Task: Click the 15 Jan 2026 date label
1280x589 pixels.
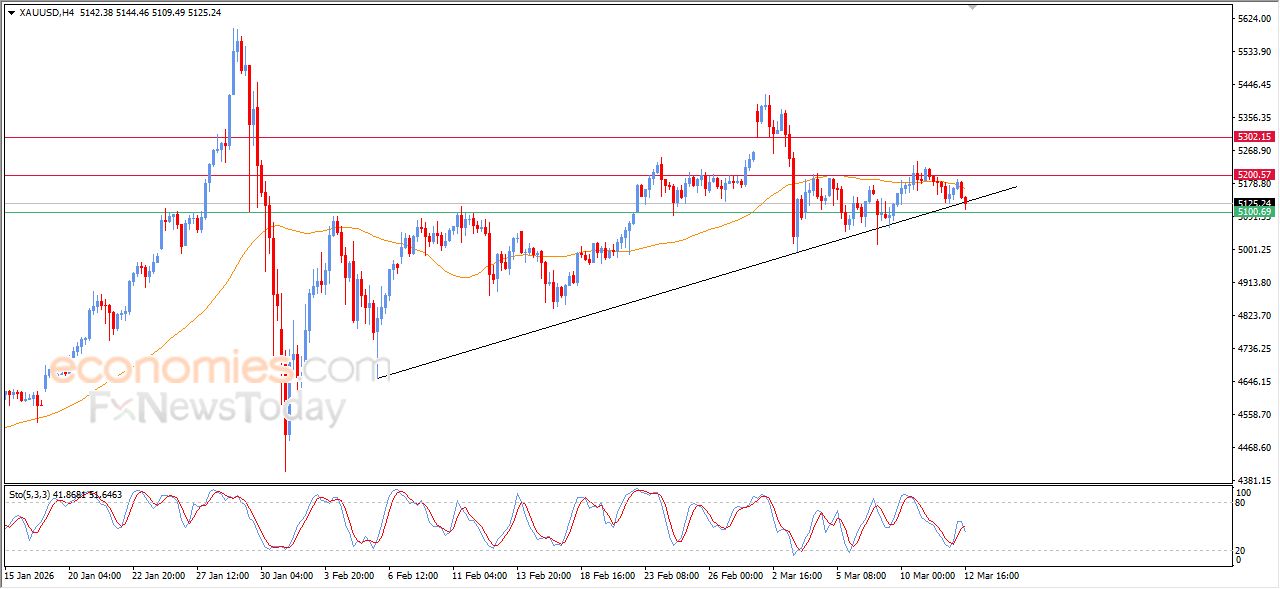Action: pyautogui.click(x=30, y=576)
